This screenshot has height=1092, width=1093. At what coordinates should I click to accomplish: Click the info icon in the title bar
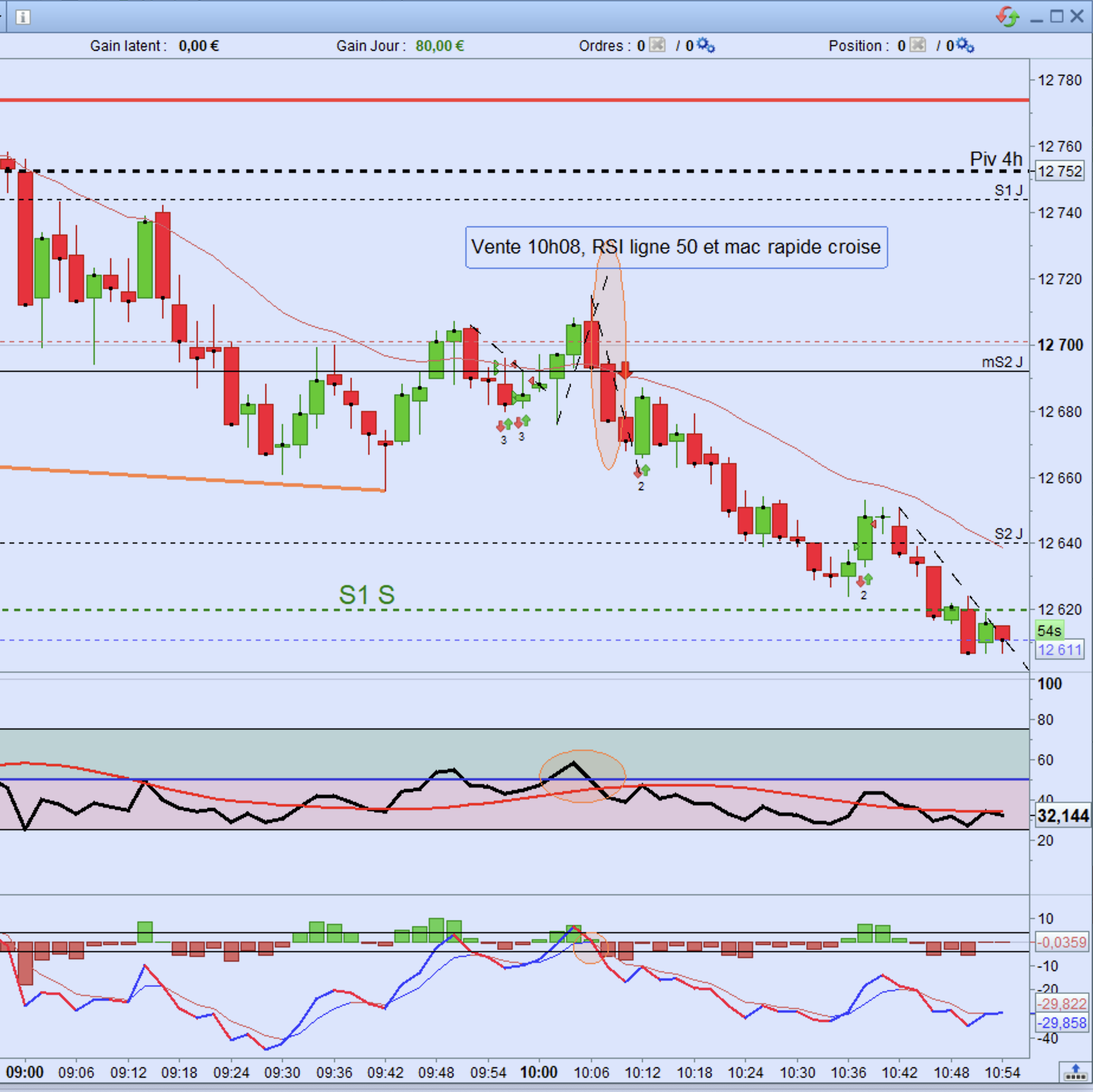point(22,17)
